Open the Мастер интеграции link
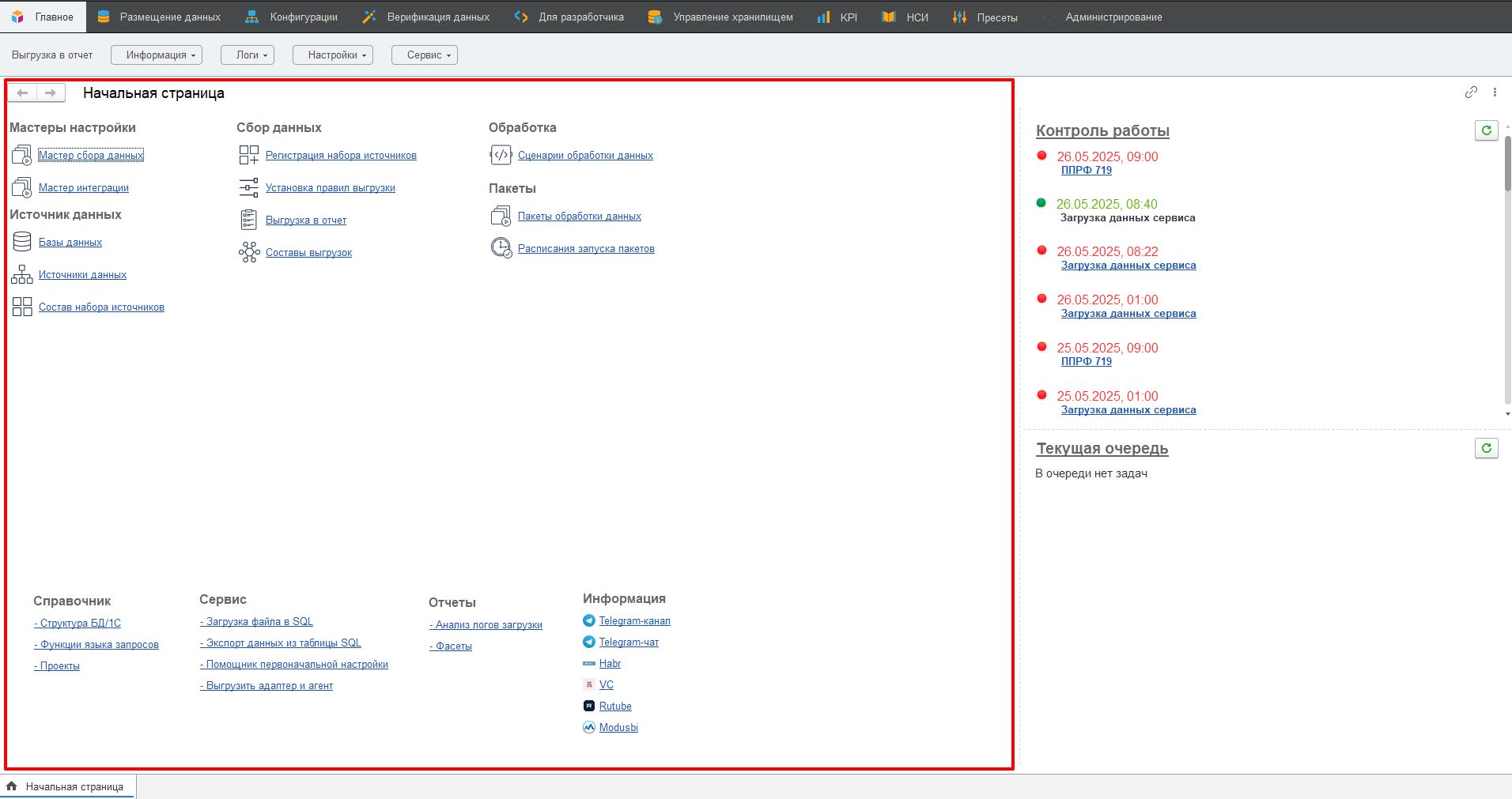This screenshot has width=1512, height=799. point(84,187)
